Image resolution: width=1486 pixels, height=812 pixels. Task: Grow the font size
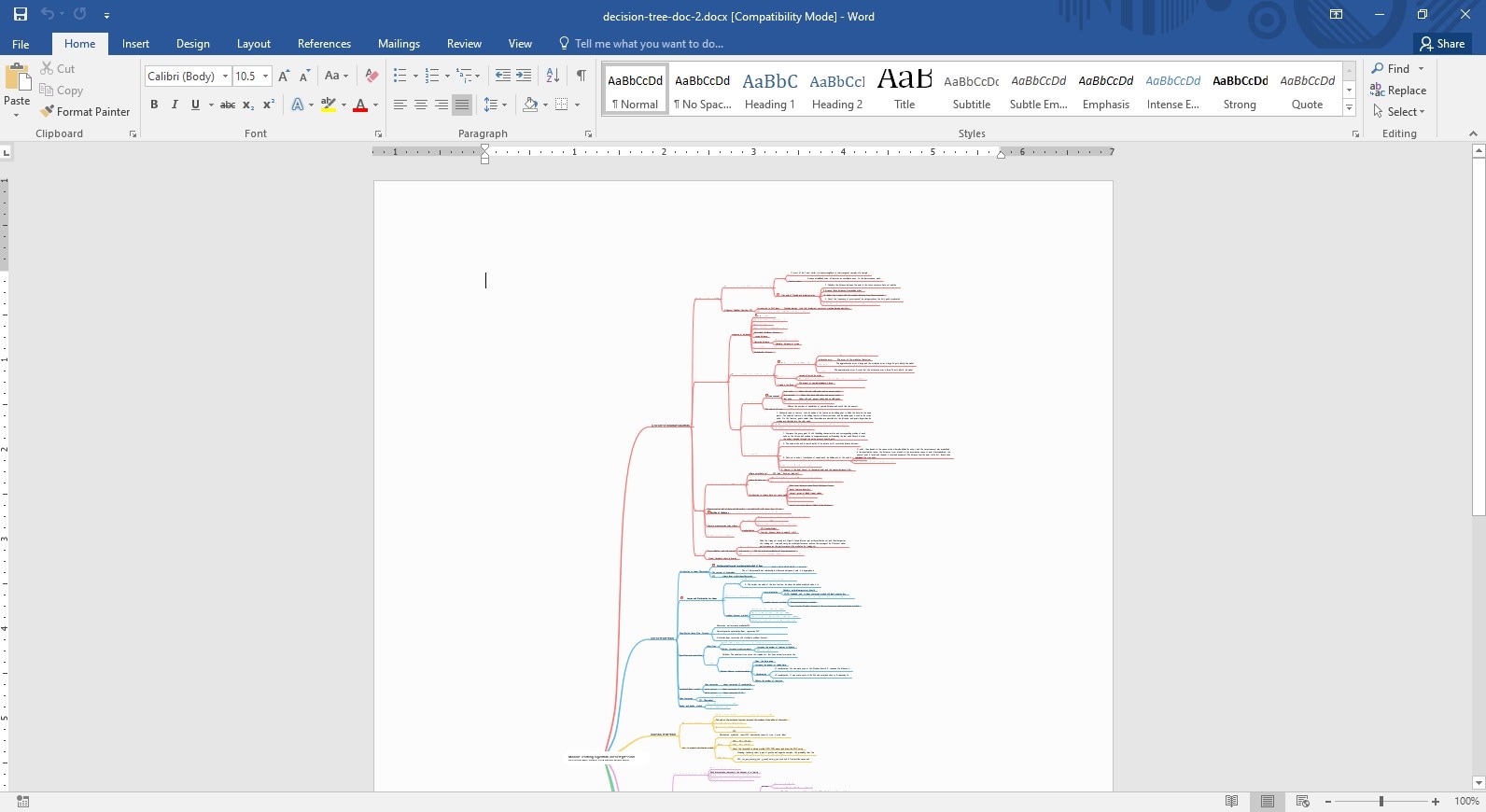click(284, 76)
